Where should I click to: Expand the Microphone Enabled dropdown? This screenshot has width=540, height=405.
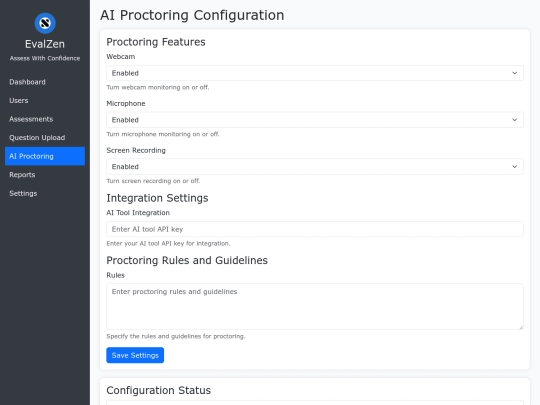pyautogui.click(x=314, y=120)
